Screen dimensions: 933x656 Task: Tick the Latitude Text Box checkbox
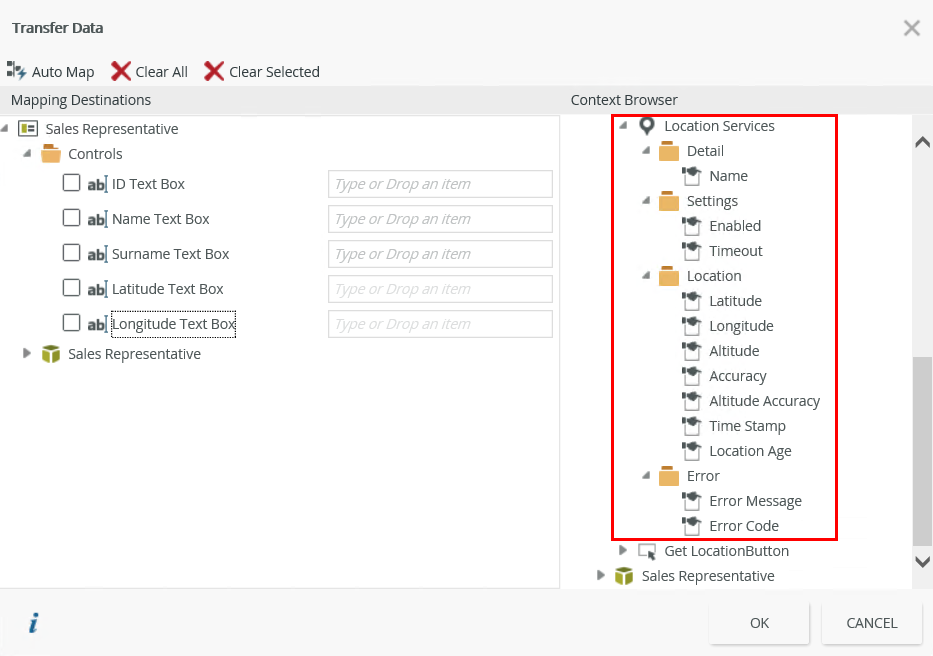(71, 288)
